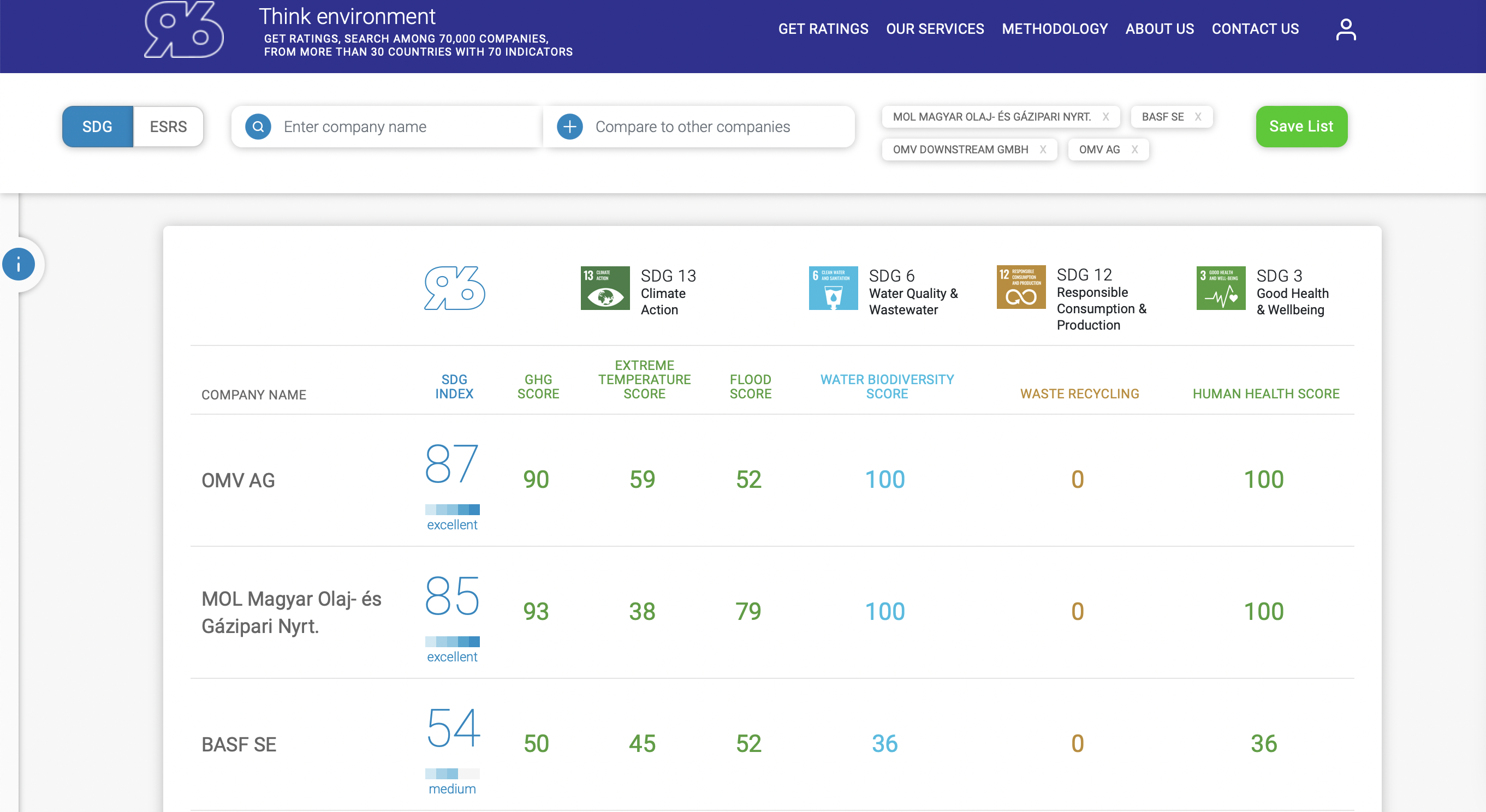
Task: Click the Flood Score column header
Action: click(x=750, y=386)
